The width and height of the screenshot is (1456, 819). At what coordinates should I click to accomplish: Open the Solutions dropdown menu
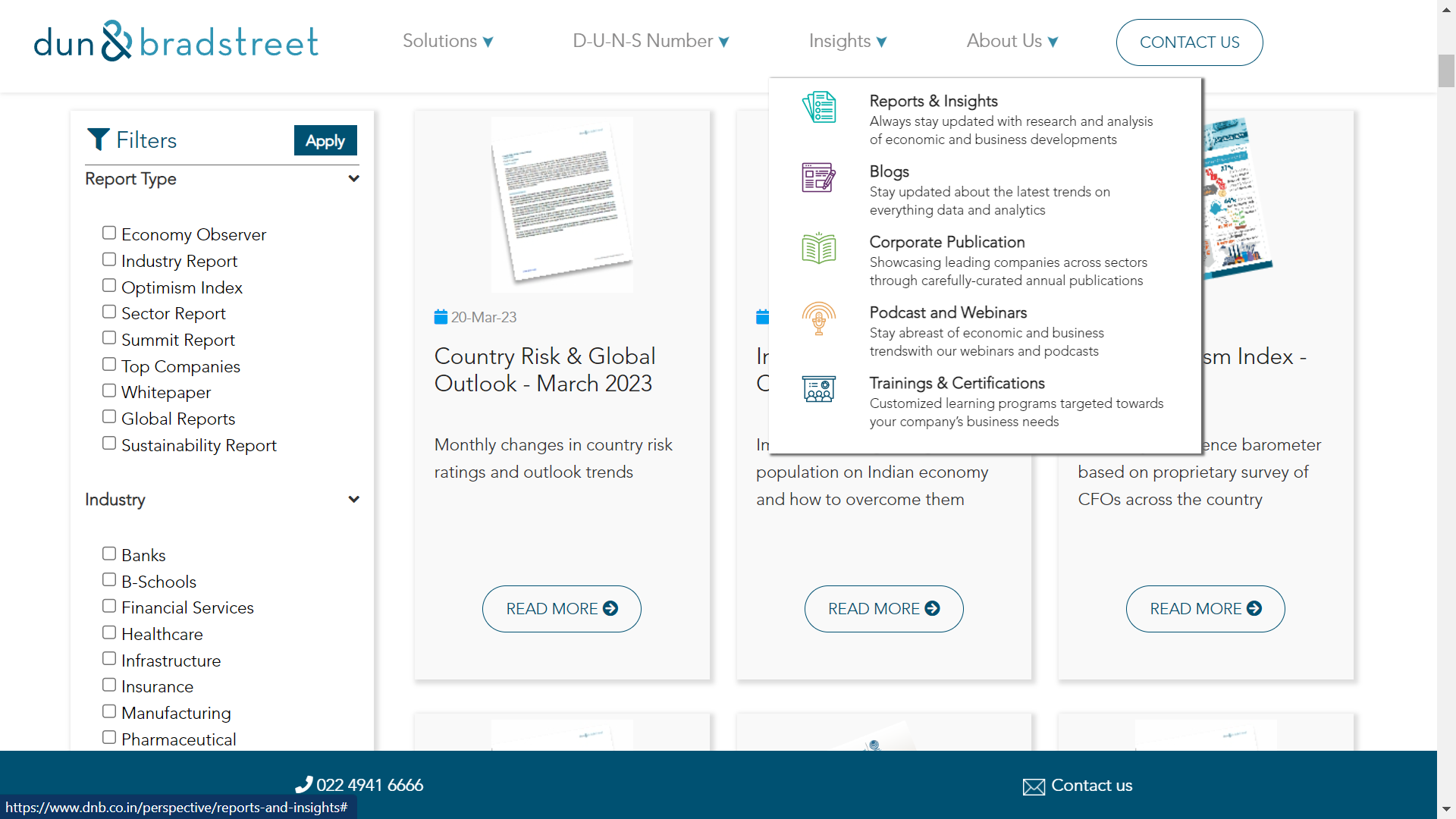coord(447,41)
